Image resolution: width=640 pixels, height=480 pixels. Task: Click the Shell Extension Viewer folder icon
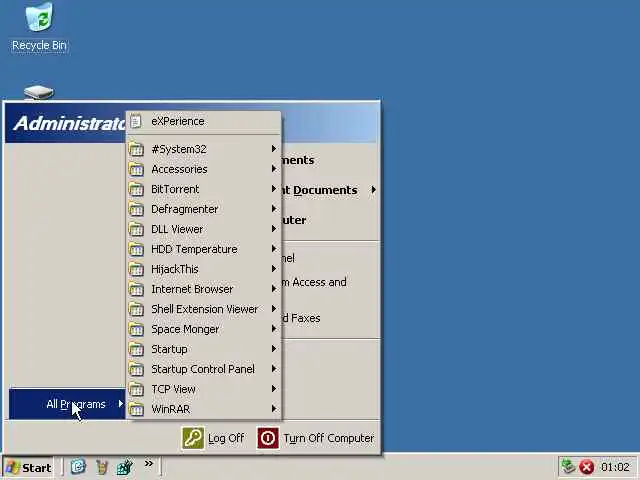(x=136, y=309)
